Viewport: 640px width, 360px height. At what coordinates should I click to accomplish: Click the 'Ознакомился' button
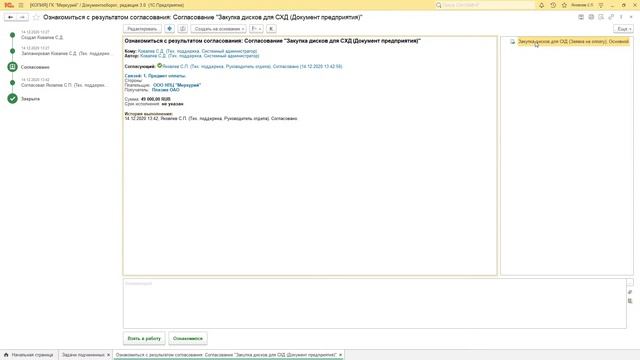pyautogui.click(x=188, y=338)
